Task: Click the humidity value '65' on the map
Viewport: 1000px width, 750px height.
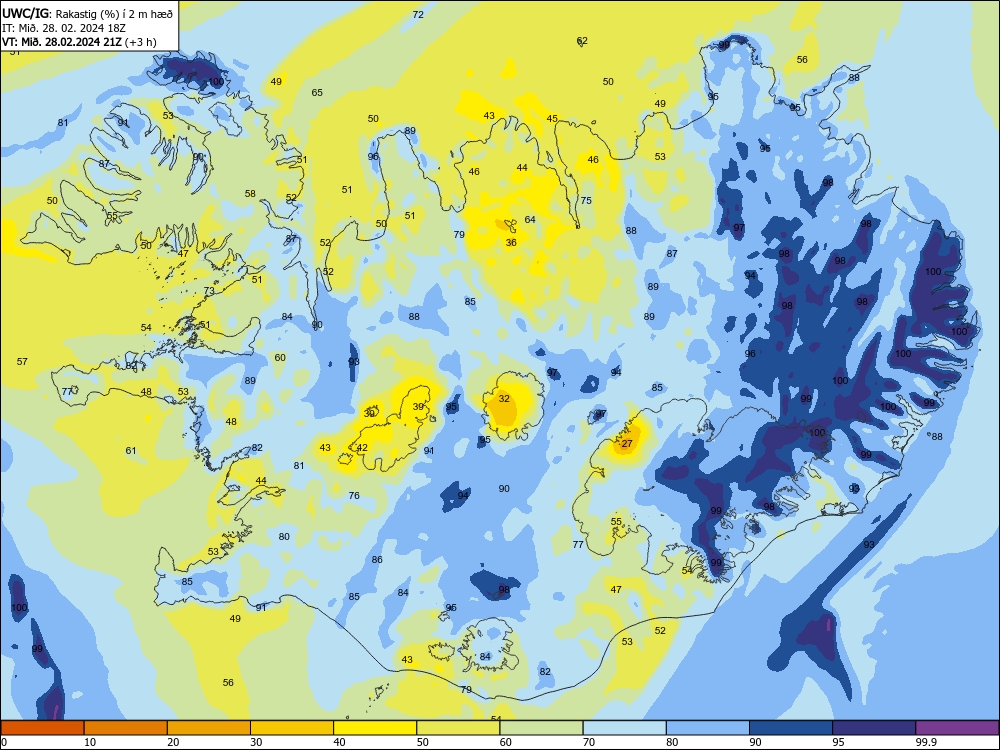Action: pos(317,92)
